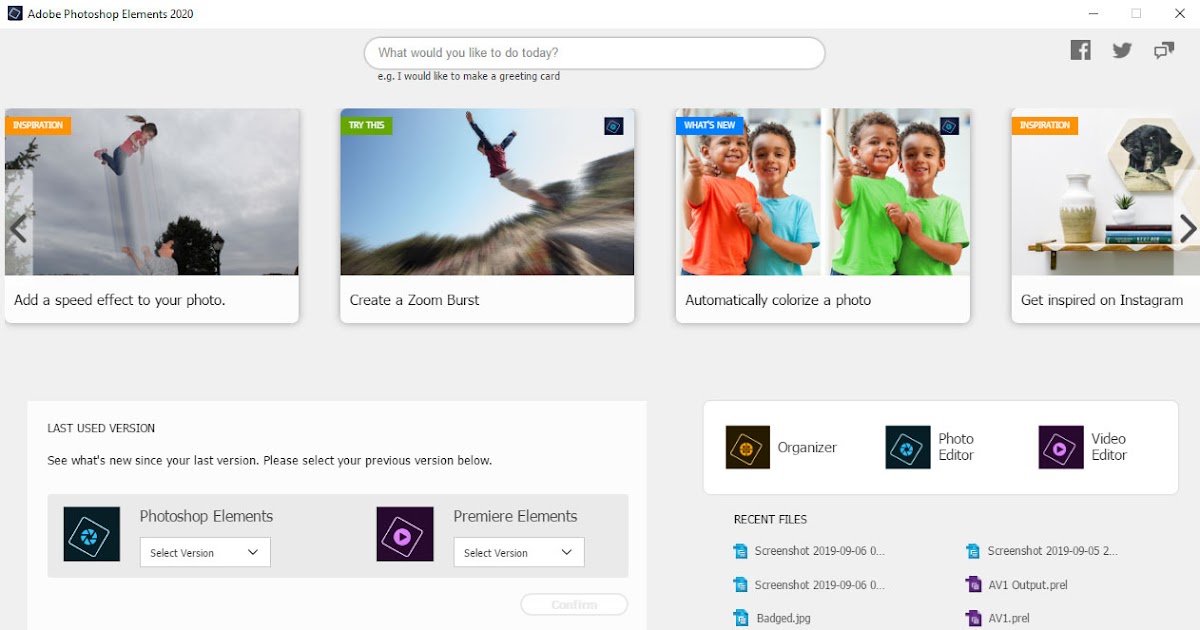Go to next carousel cards arrow

click(1187, 229)
